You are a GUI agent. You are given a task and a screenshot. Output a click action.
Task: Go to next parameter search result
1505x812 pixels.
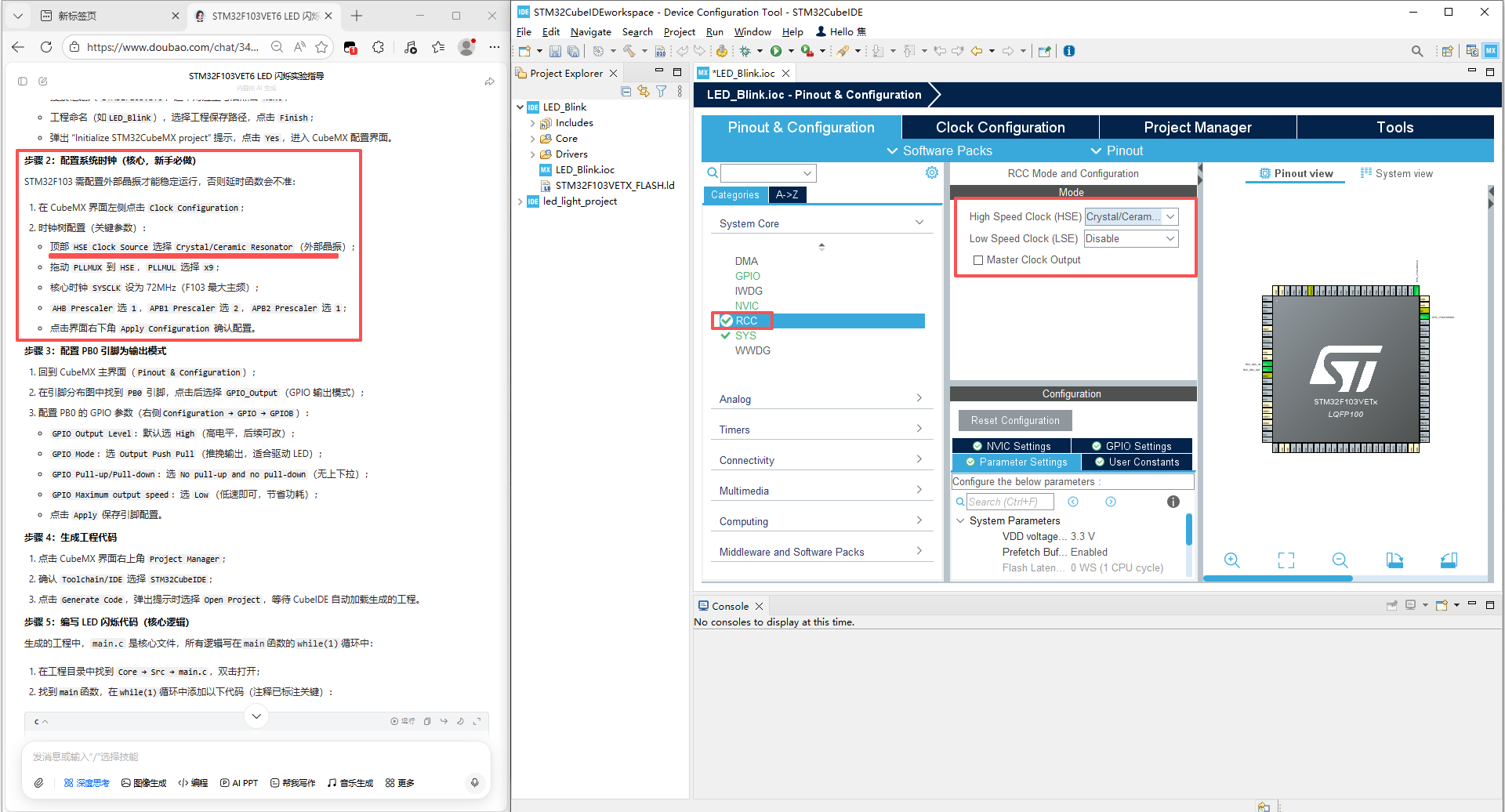[x=1111, y=502]
